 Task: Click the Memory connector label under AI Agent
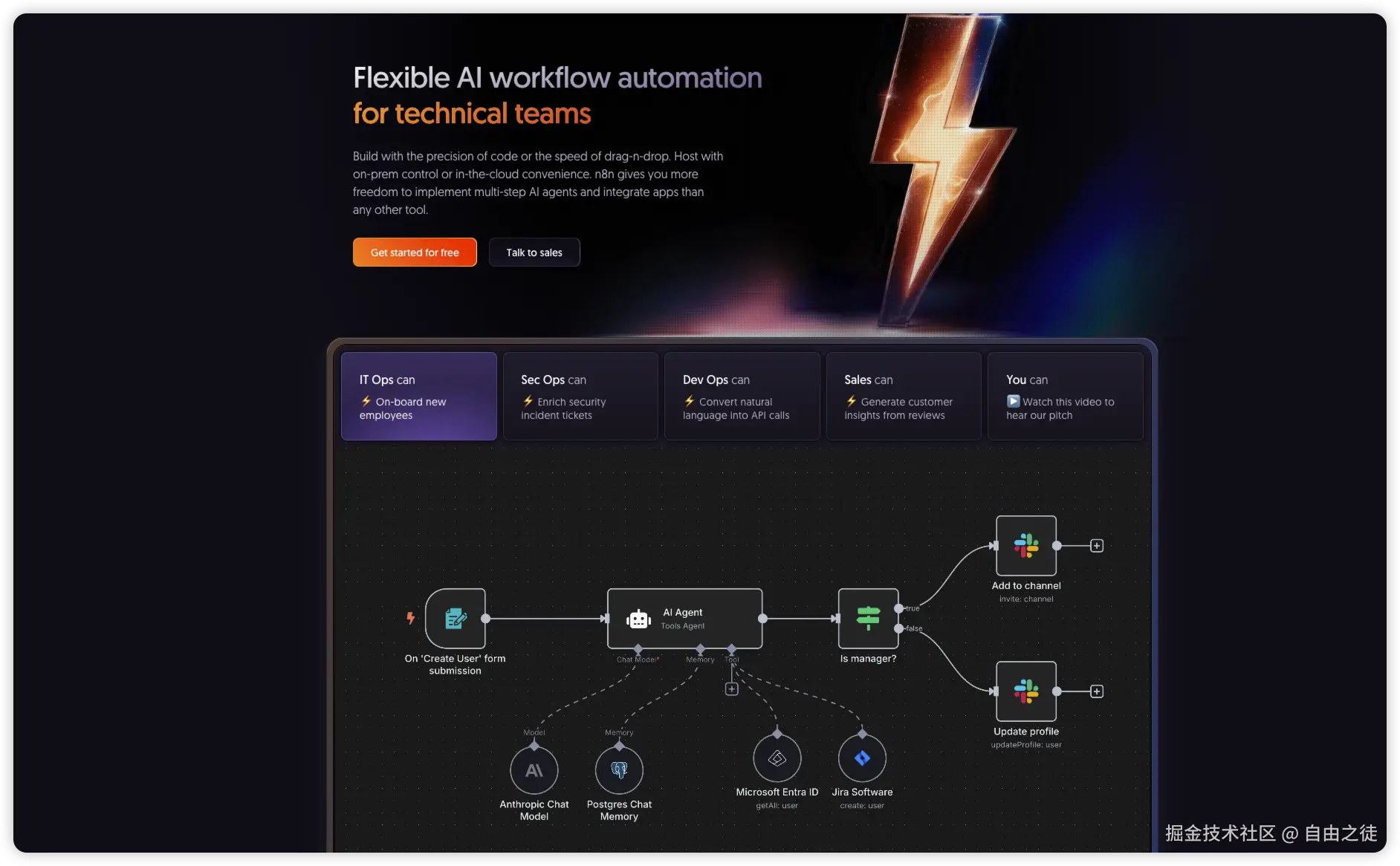700,660
